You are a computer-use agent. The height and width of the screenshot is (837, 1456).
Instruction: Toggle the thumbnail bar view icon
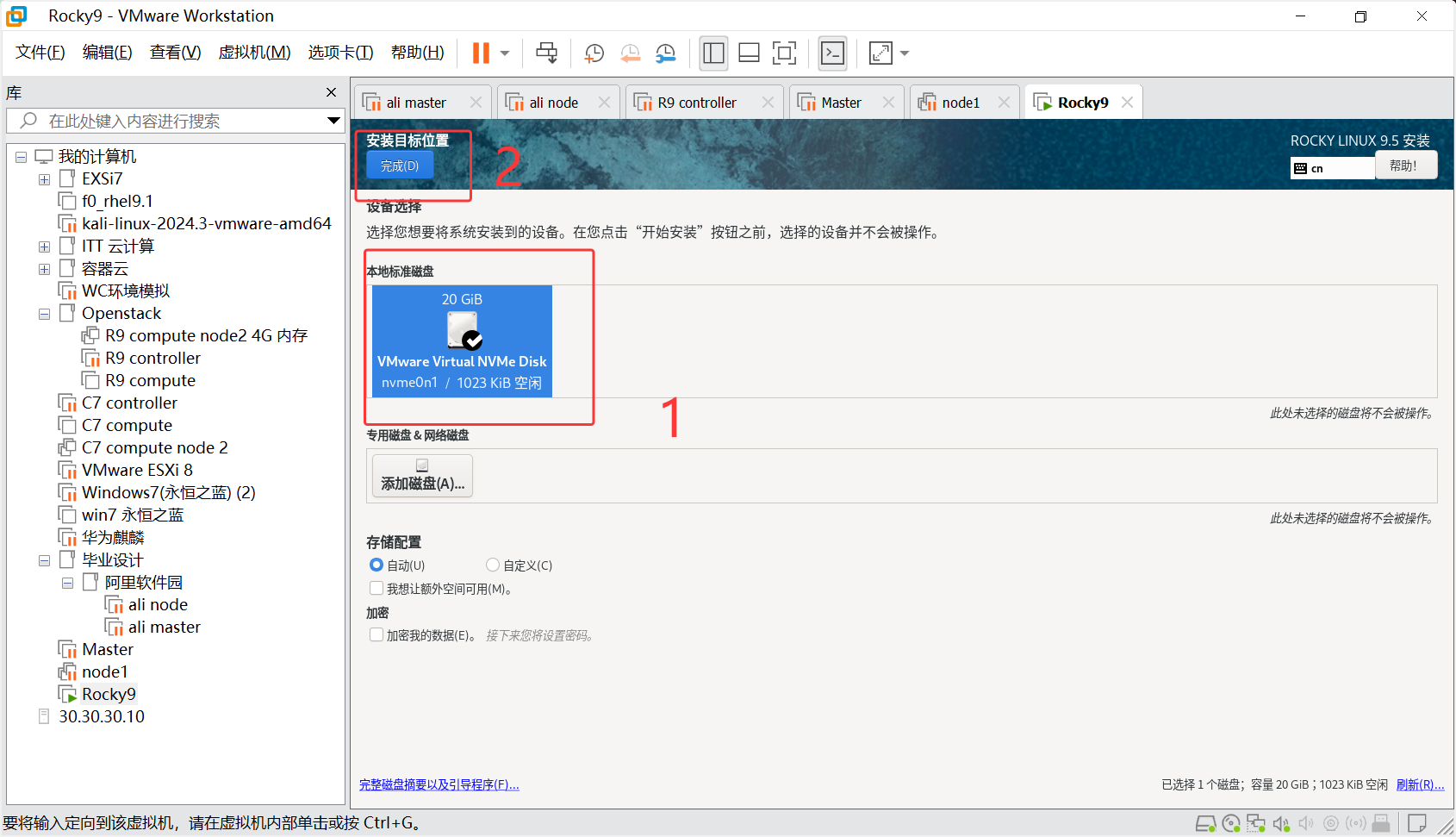[749, 53]
